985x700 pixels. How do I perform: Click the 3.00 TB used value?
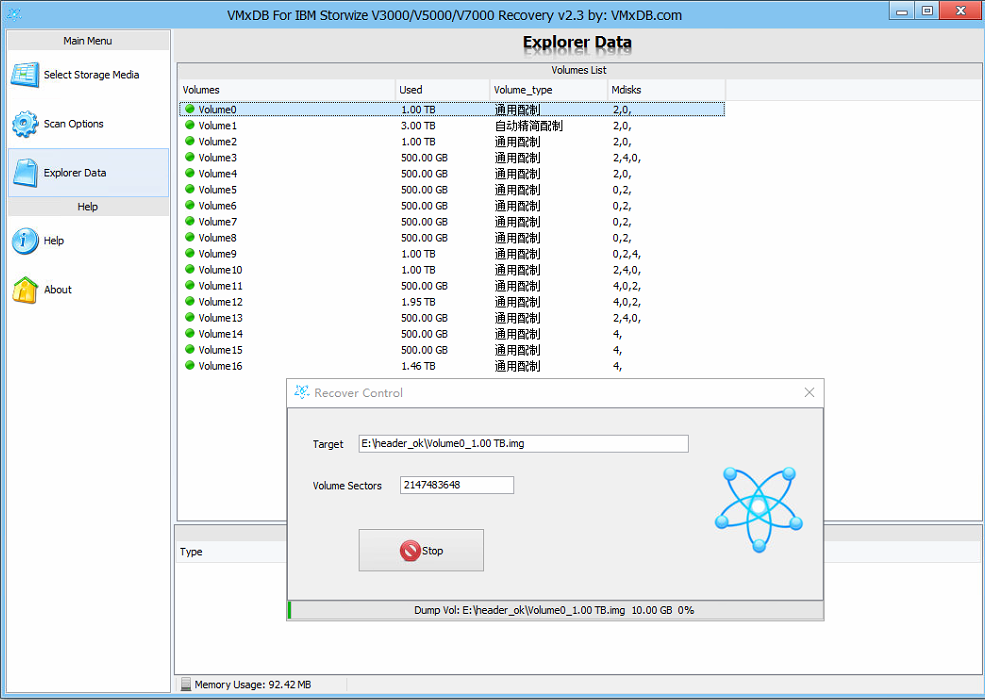[418, 126]
